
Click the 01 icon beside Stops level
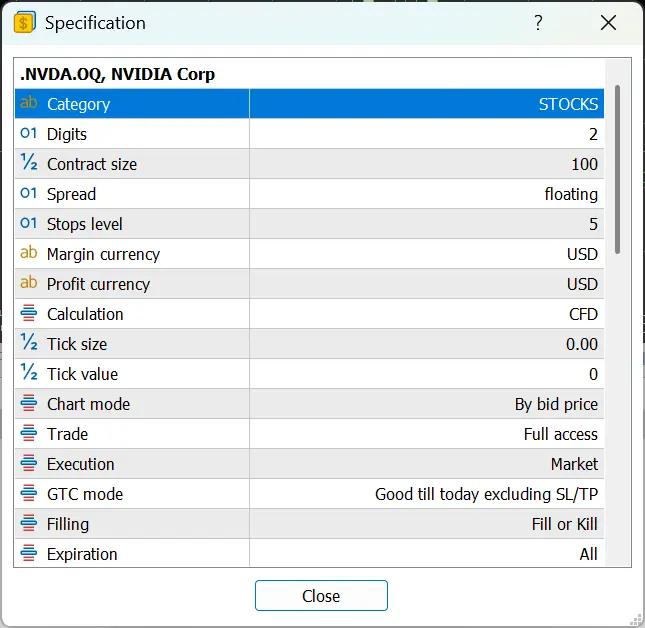pyautogui.click(x=28, y=223)
